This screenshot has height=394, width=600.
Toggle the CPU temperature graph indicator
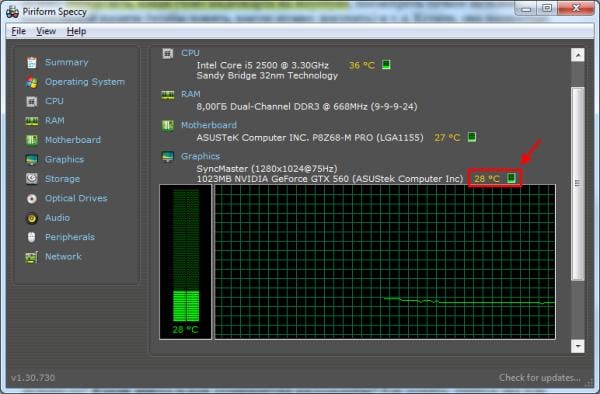386,65
